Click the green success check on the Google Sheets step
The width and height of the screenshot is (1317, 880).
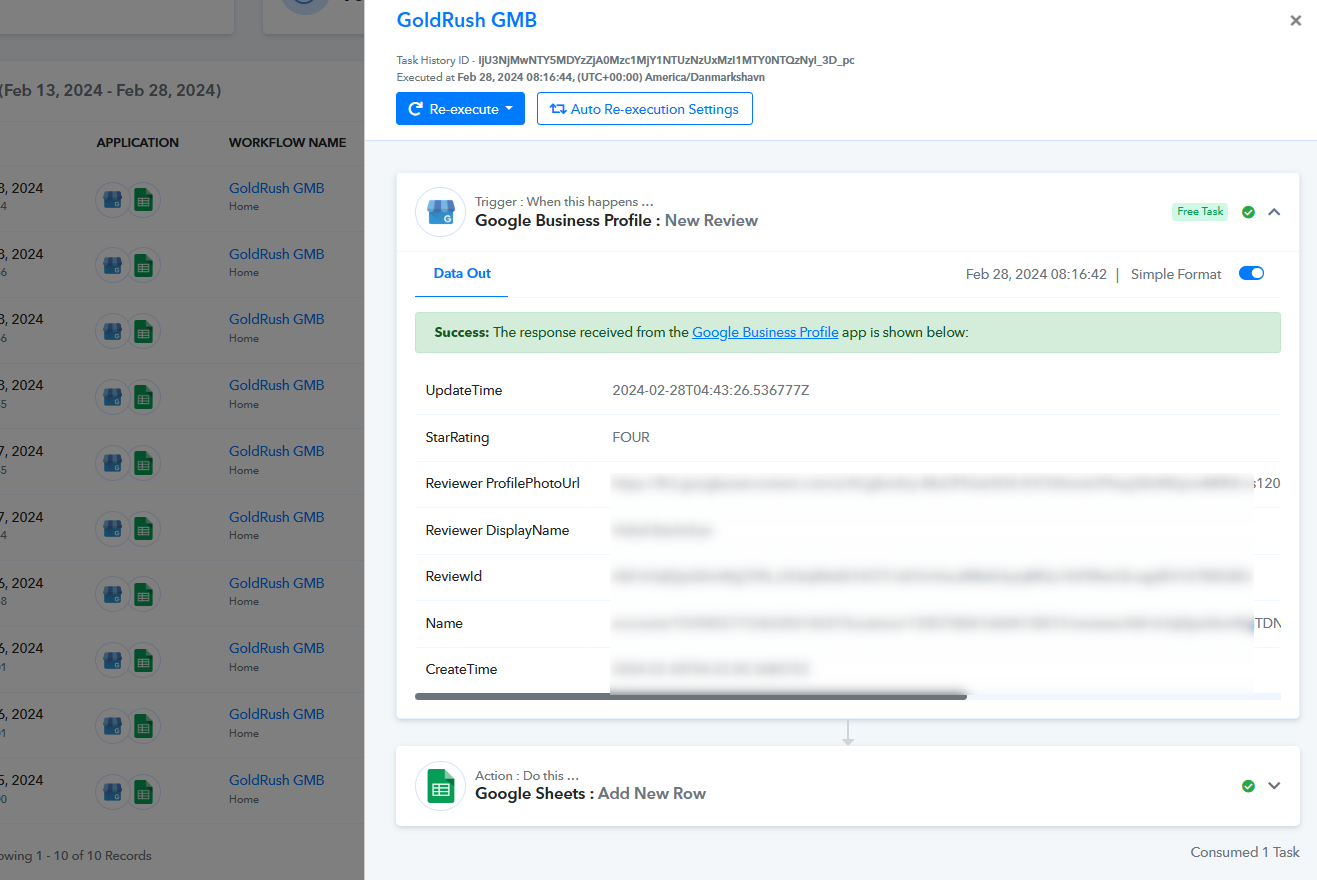point(1248,786)
